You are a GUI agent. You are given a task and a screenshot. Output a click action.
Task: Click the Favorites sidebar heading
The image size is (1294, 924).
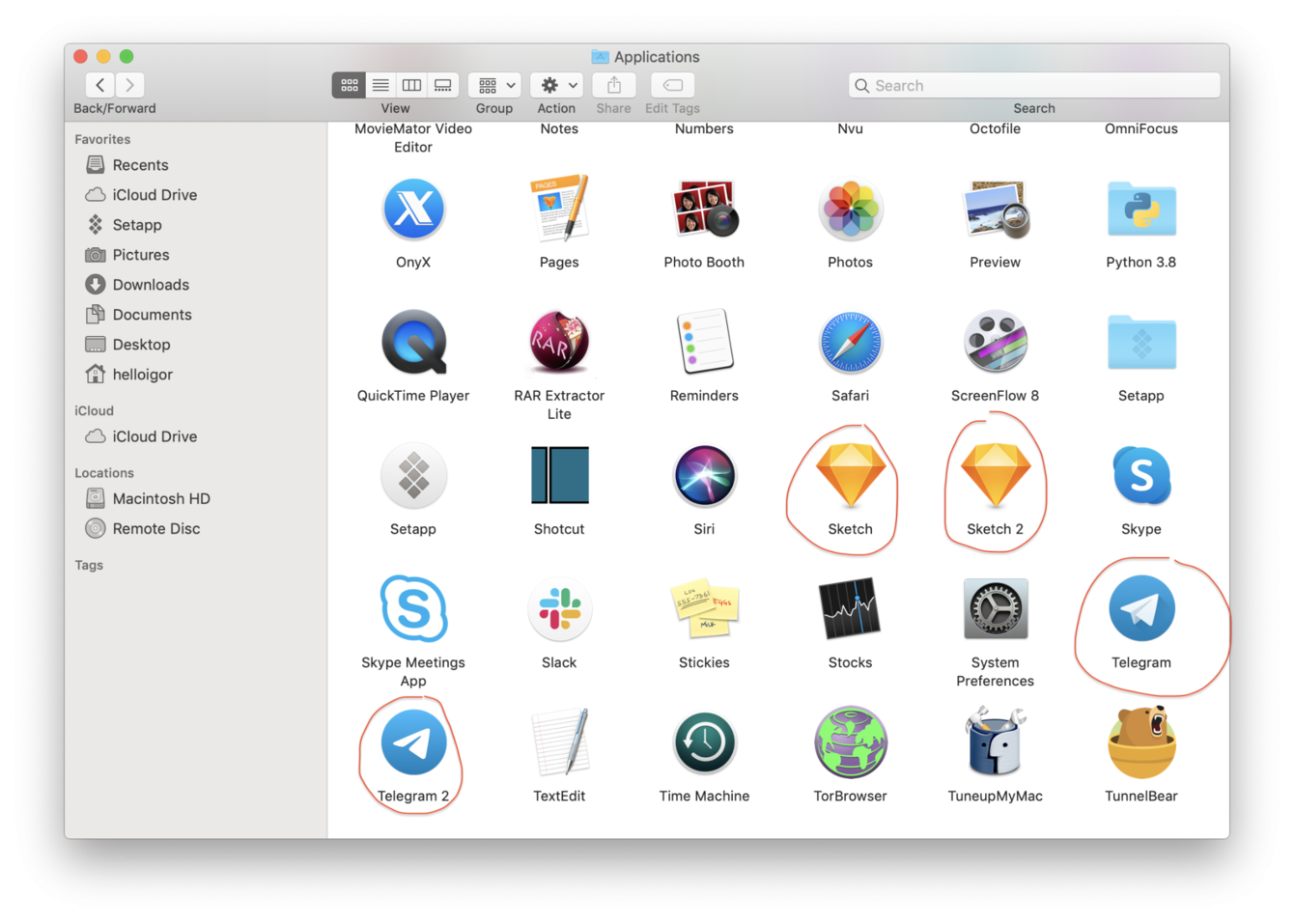click(x=102, y=139)
